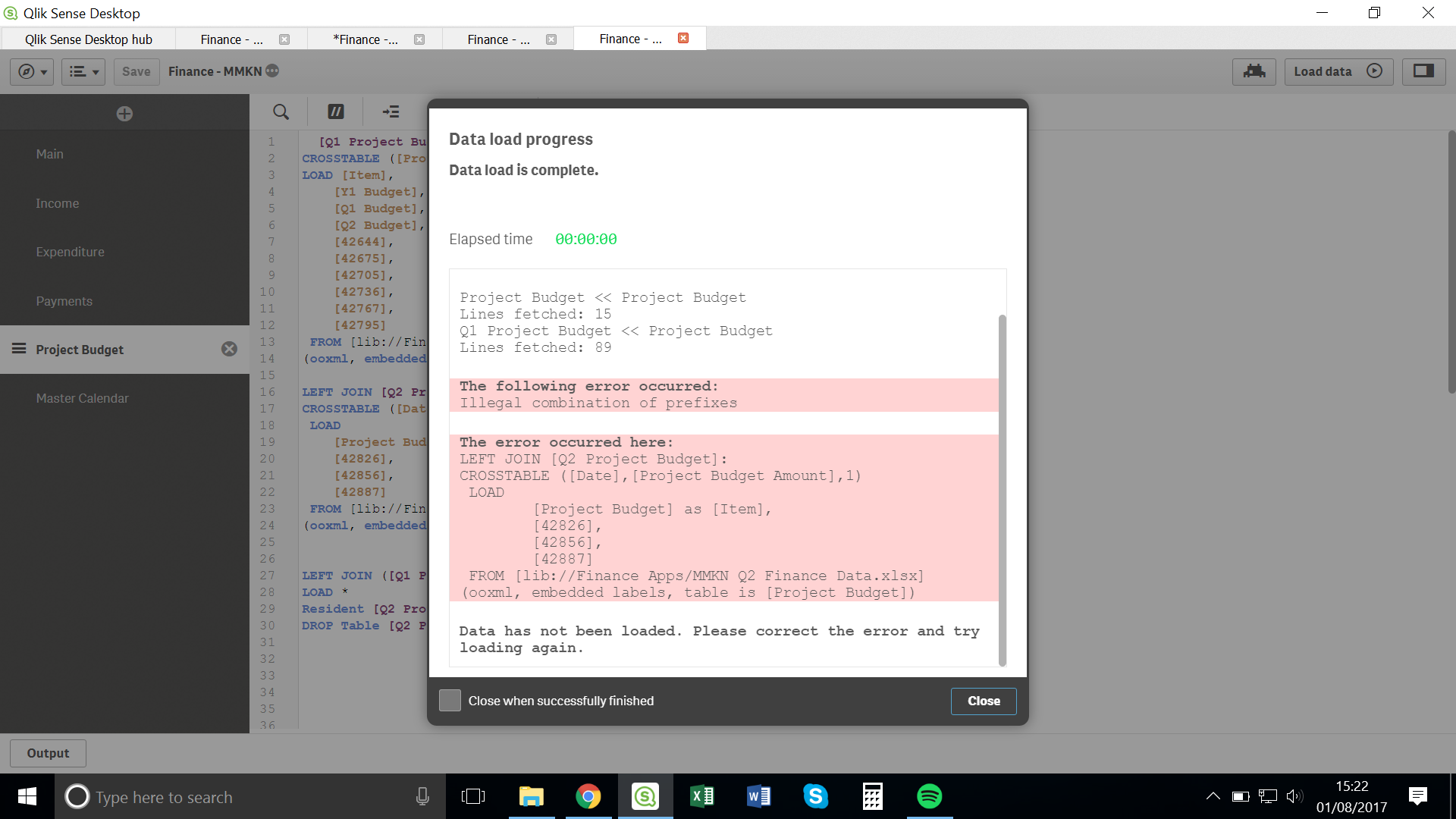Click the 'Lines fetched: 89' log line
Image resolution: width=1456 pixels, height=819 pixels.
(x=535, y=347)
